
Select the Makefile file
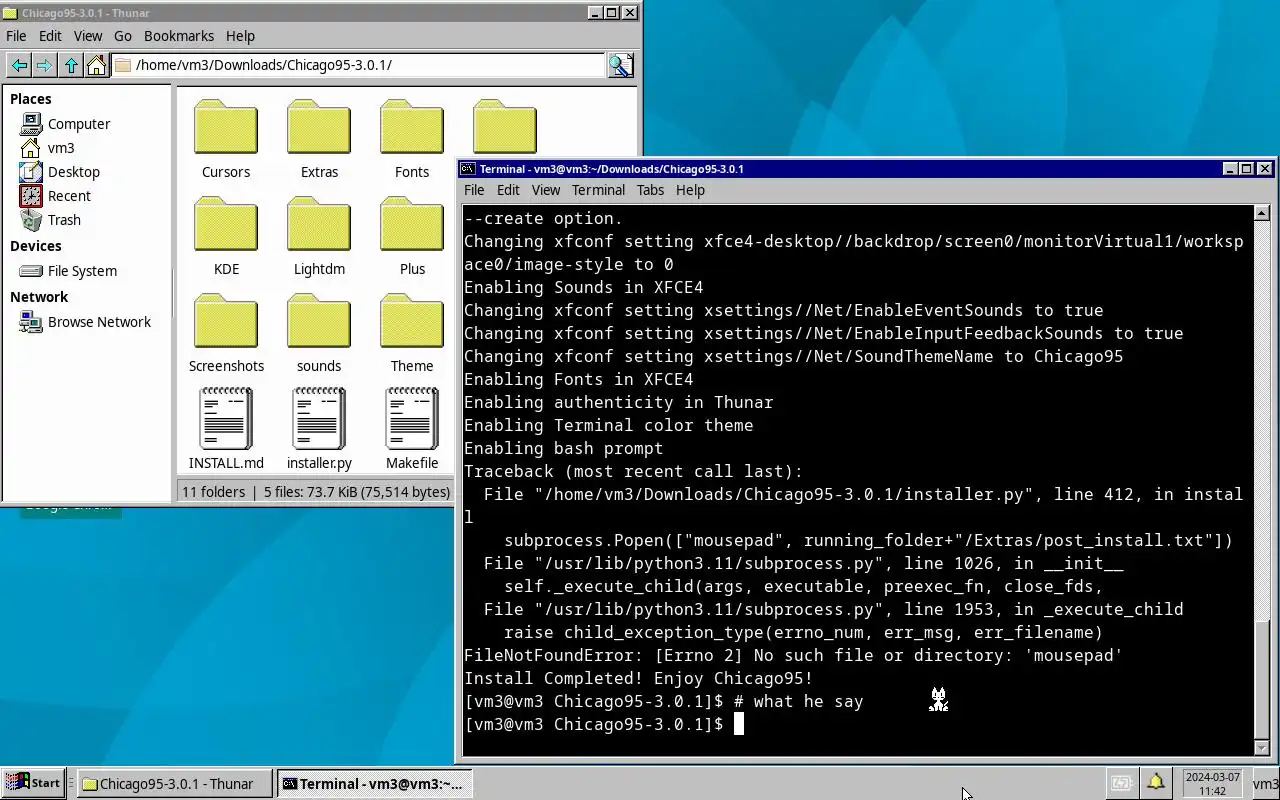pos(412,430)
